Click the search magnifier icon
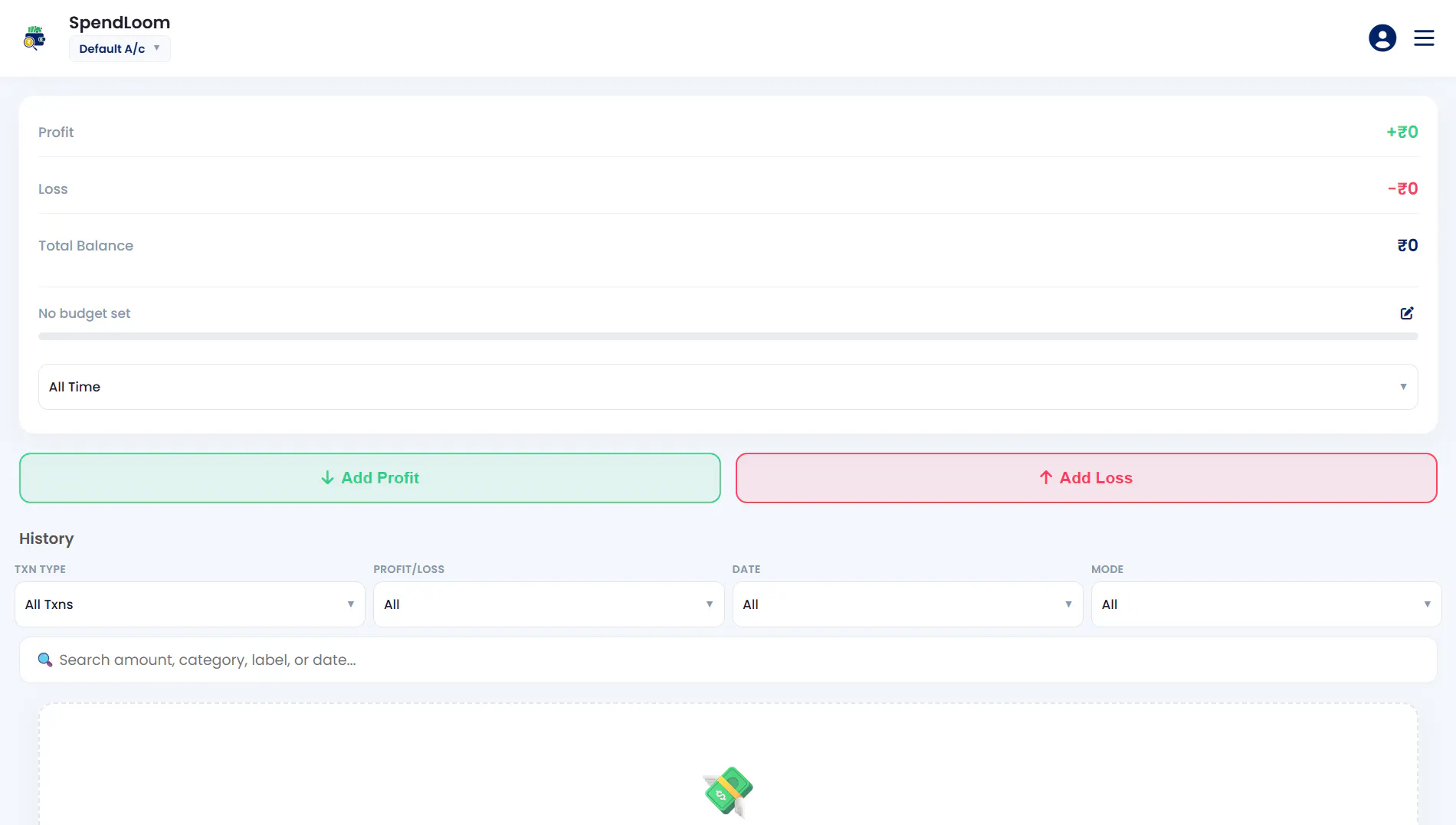The height and width of the screenshot is (825, 1456). [45, 660]
